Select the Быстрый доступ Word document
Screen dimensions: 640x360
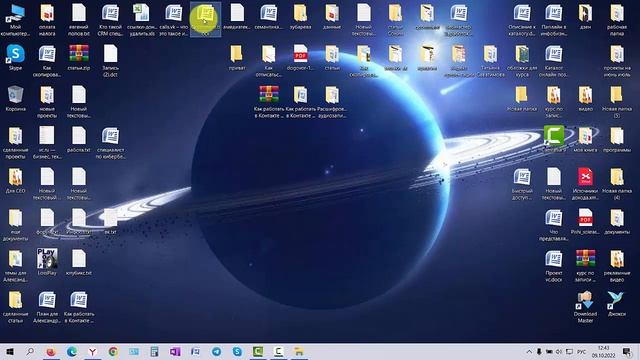[x=522, y=184]
